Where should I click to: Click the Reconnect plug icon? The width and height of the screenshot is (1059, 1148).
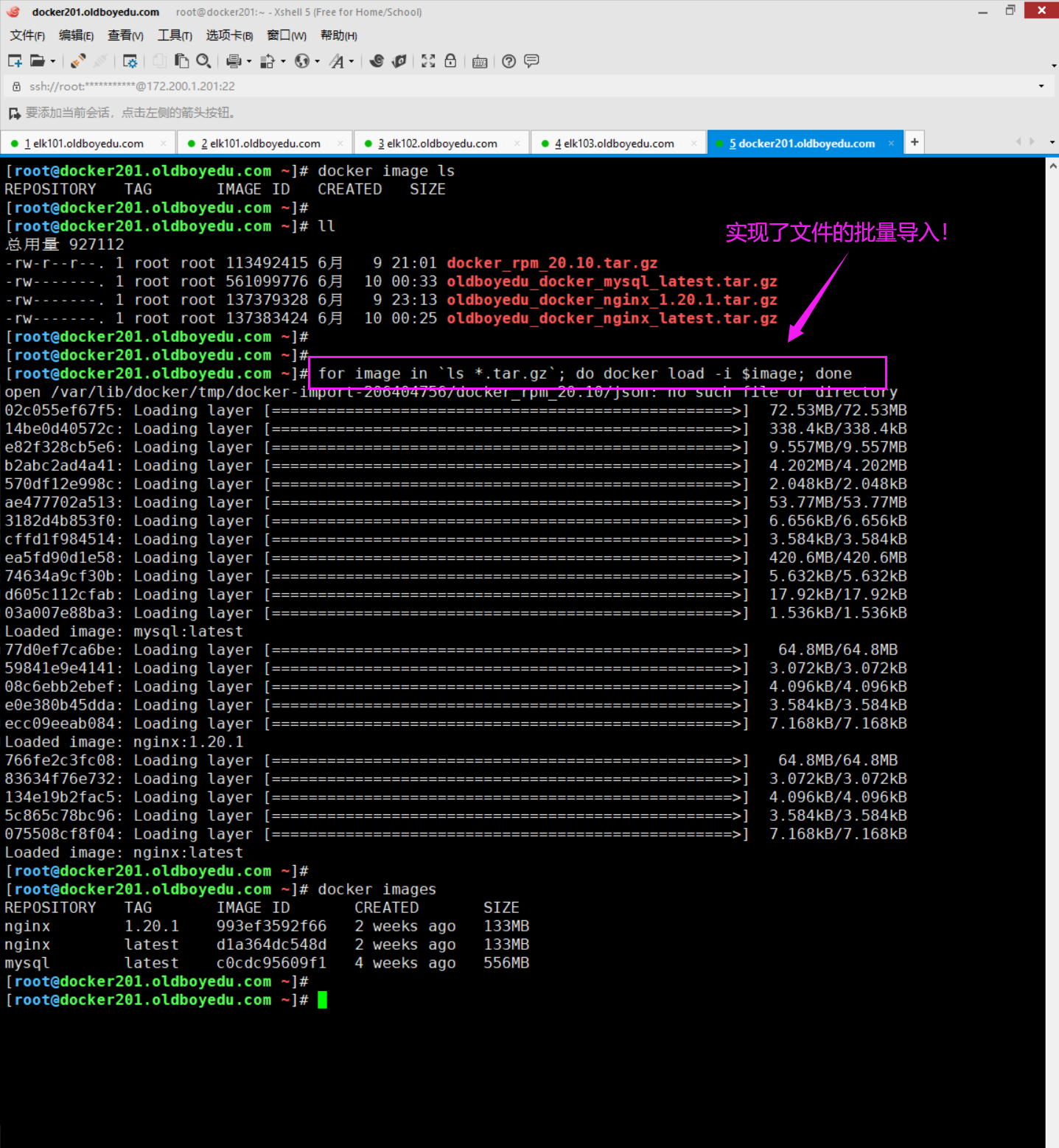[78, 61]
